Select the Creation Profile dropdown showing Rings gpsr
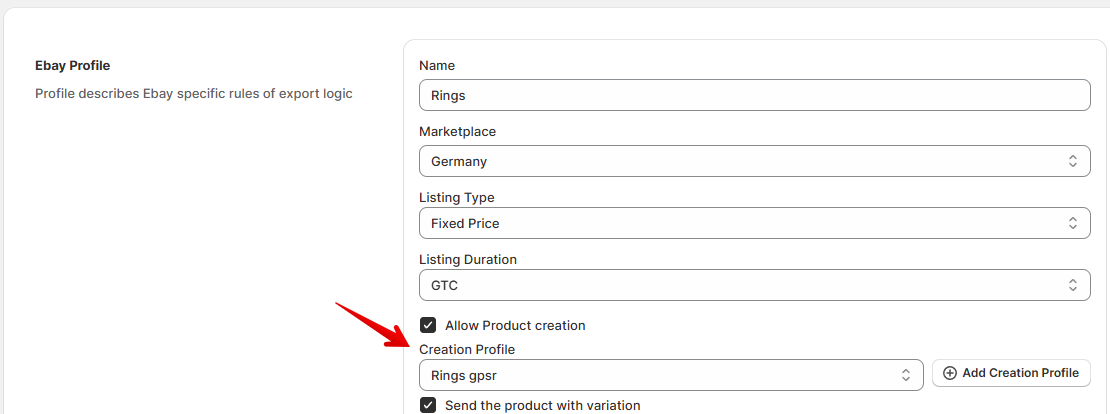The image size is (1110, 414). (660, 375)
